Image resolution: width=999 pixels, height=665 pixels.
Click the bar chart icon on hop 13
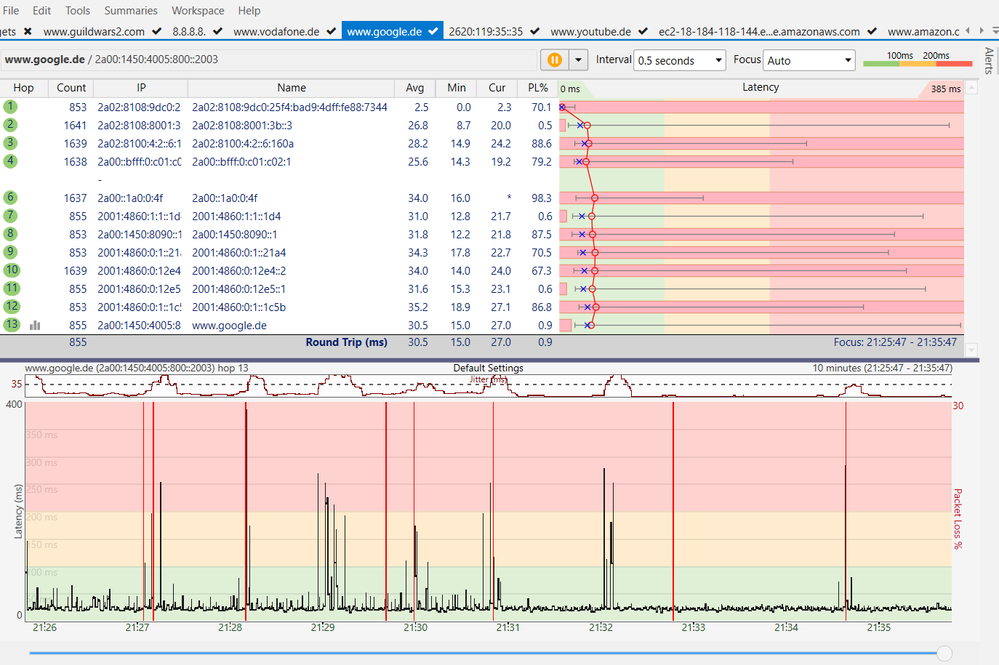pyautogui.click(x=35, y=325)
